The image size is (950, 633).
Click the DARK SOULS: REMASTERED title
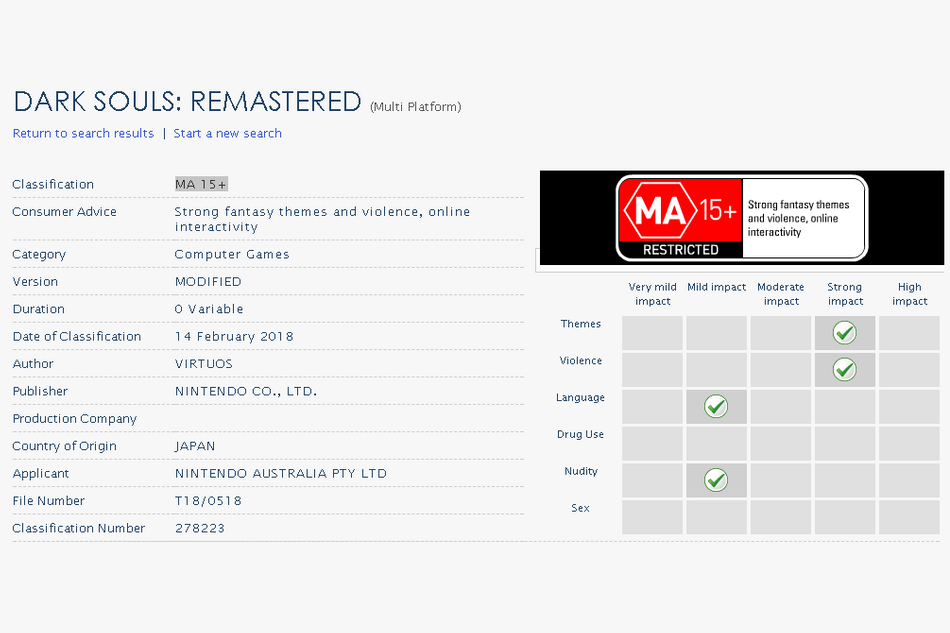click(187, 101)
